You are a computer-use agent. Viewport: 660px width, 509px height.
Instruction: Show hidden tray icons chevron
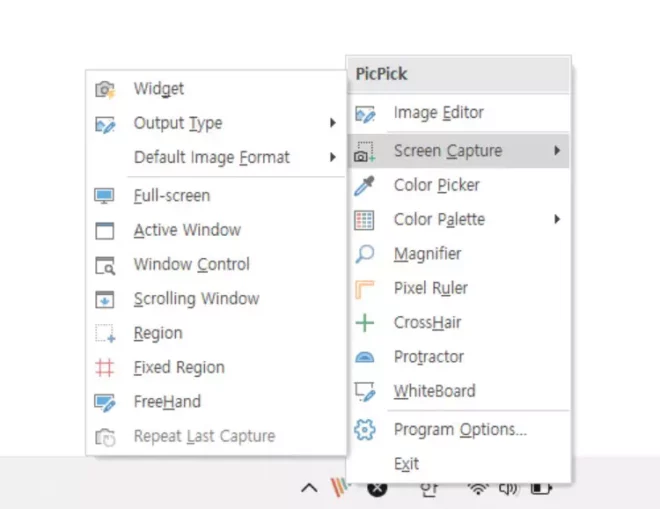coord(309,488)
